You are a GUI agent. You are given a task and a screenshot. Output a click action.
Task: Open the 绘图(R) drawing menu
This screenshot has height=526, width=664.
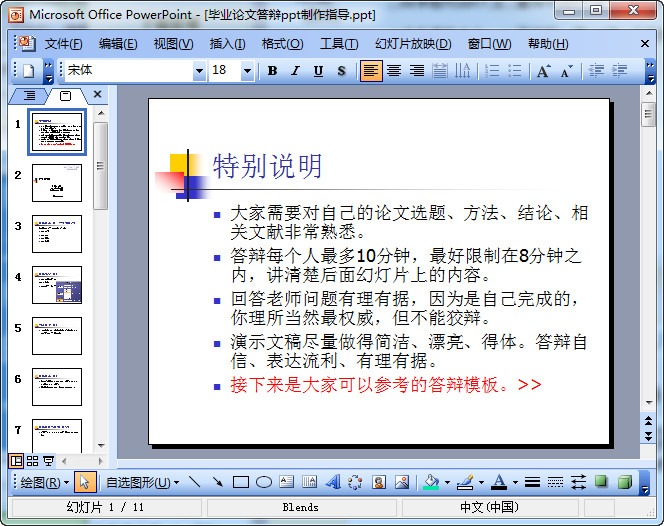tap(44, 482)
